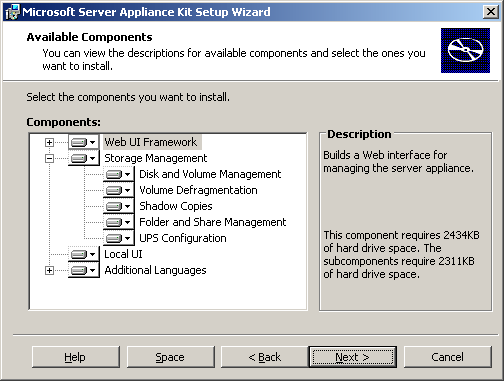504x381 pixels.
Task: Click the text 'This component requires 2434KB'
Action: [x=401, y=235]
